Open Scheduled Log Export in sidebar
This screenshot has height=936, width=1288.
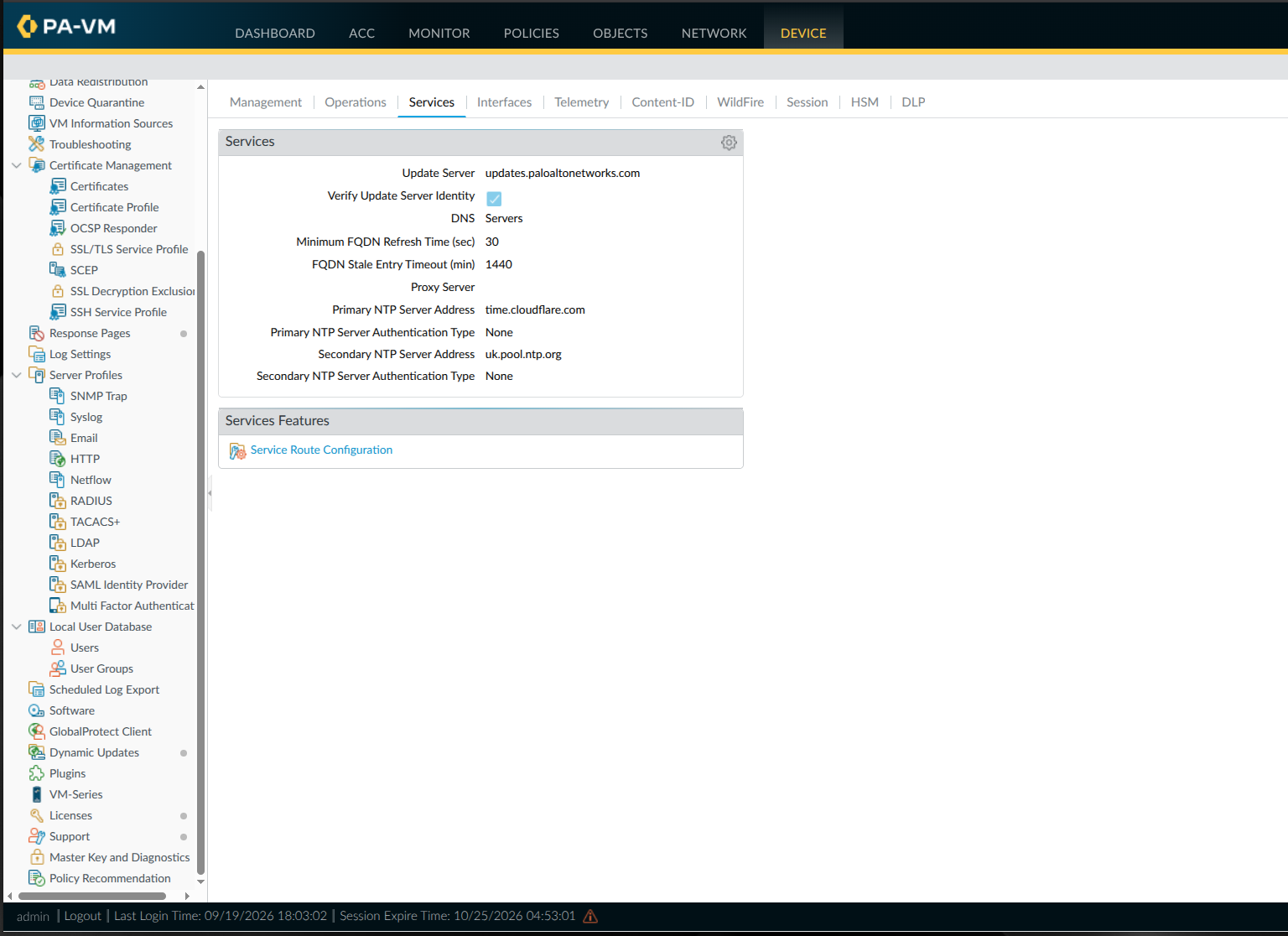104,689
